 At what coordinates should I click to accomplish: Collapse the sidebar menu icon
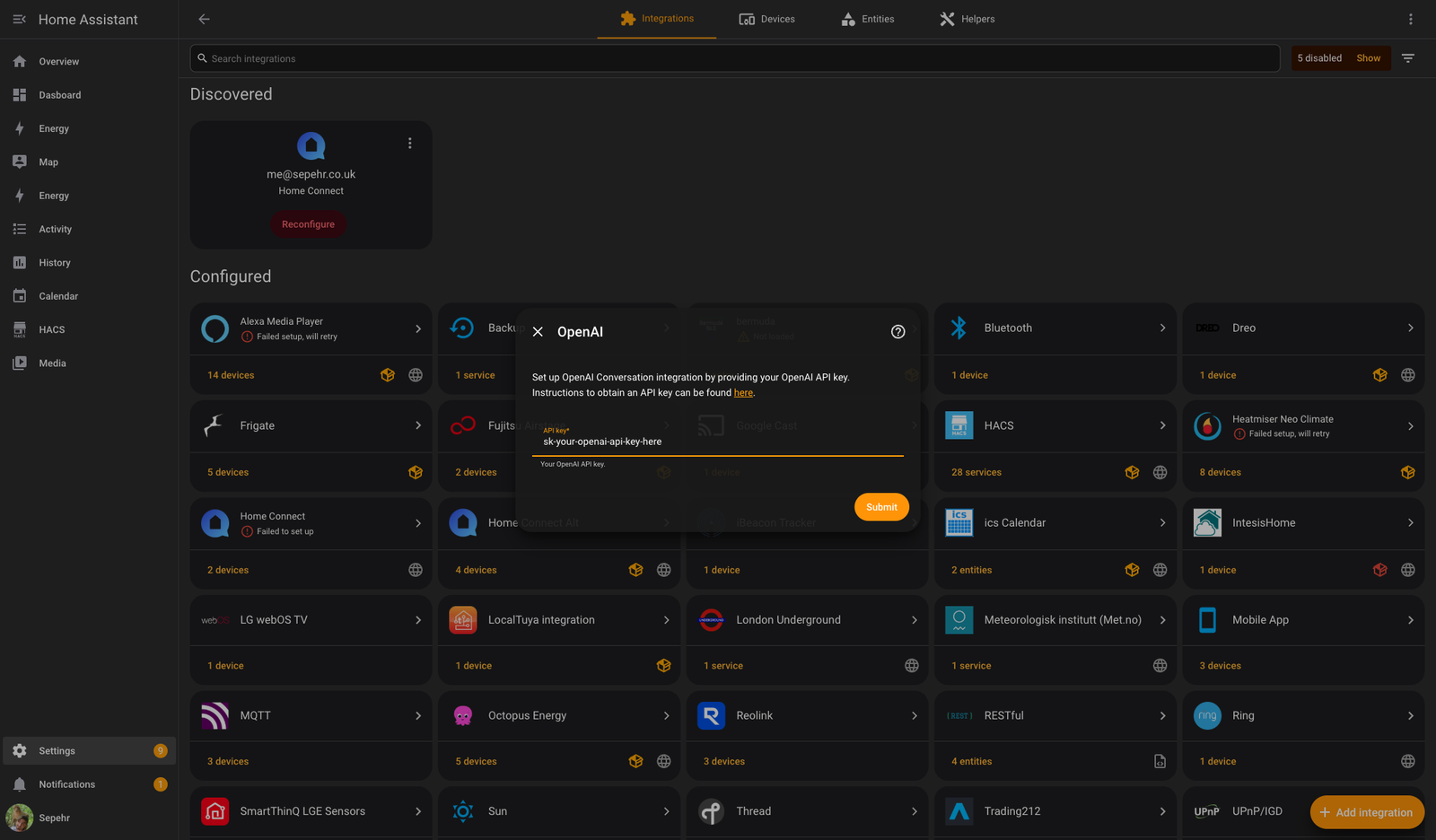coord(19,19)
